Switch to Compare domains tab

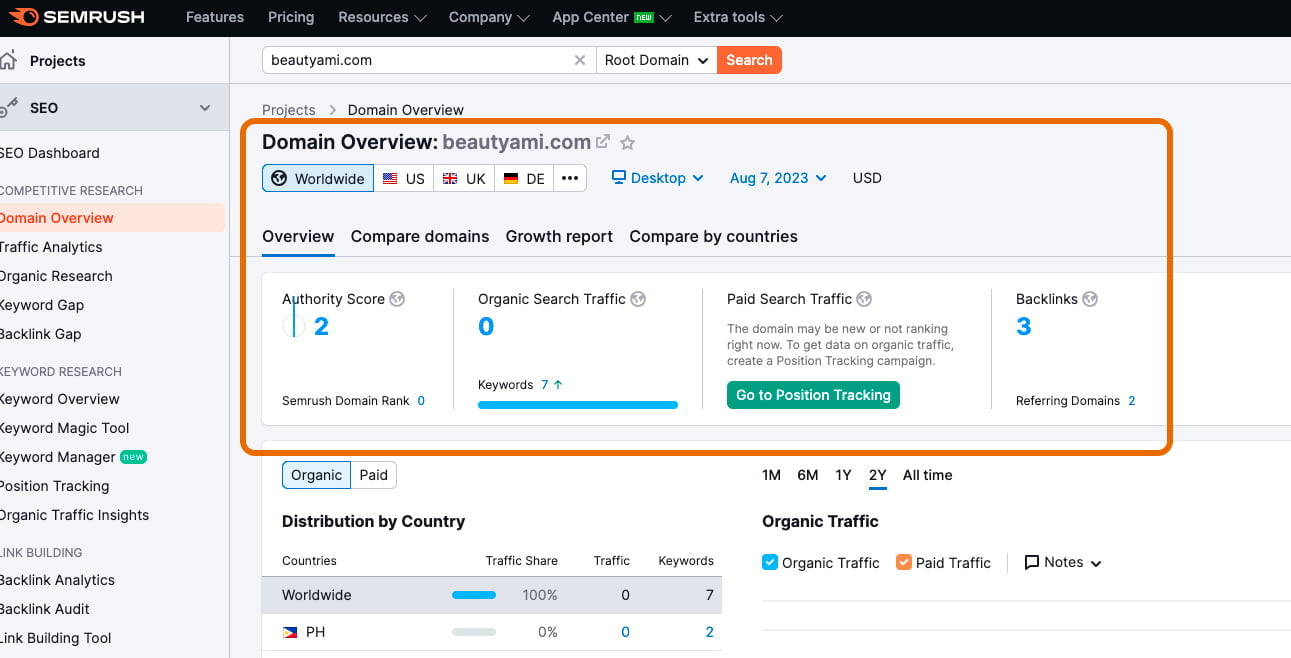(420, 237)
